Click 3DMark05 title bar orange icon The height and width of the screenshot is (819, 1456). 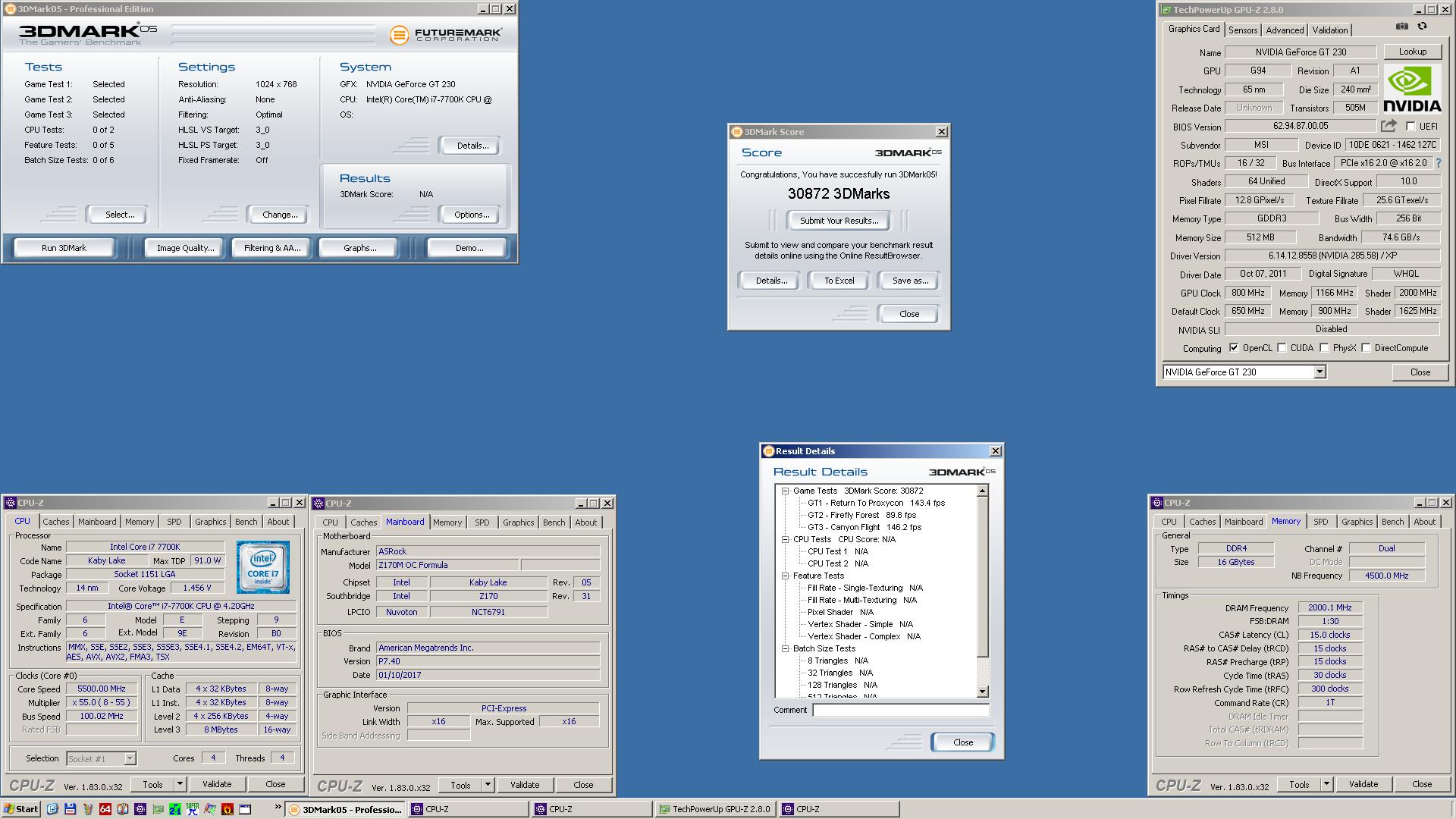10,9
